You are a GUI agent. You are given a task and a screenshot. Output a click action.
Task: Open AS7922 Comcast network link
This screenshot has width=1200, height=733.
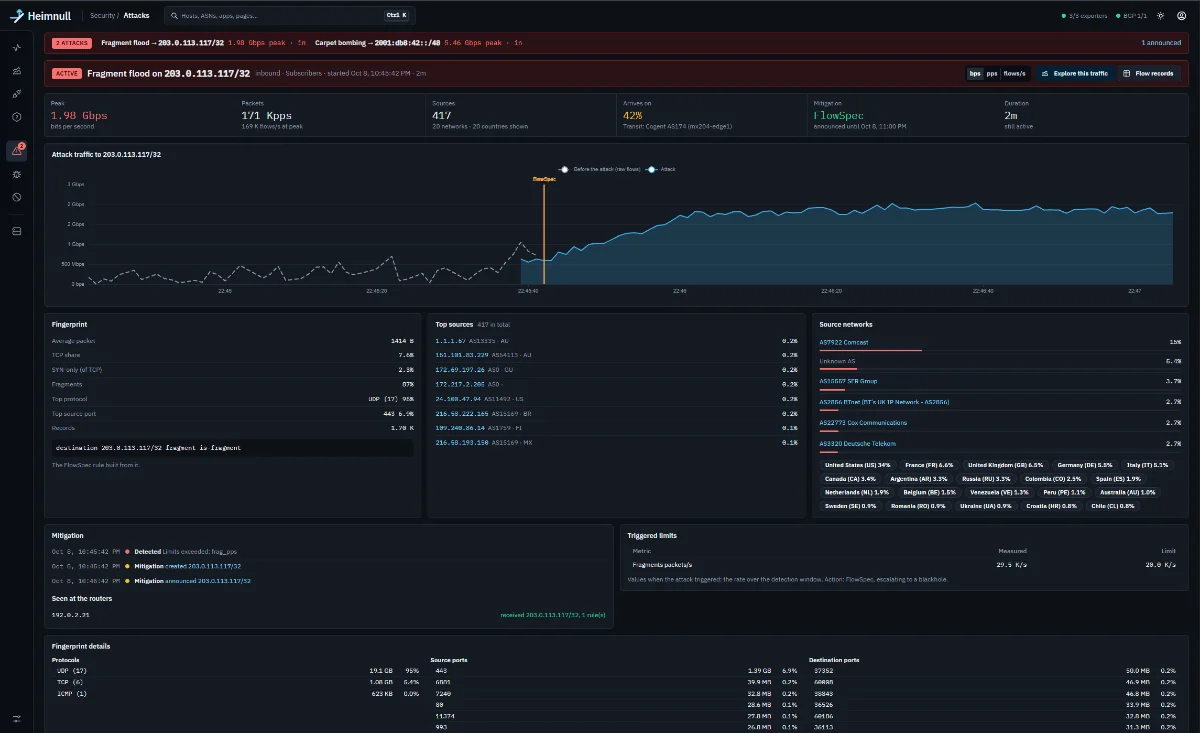pos(844,342)
